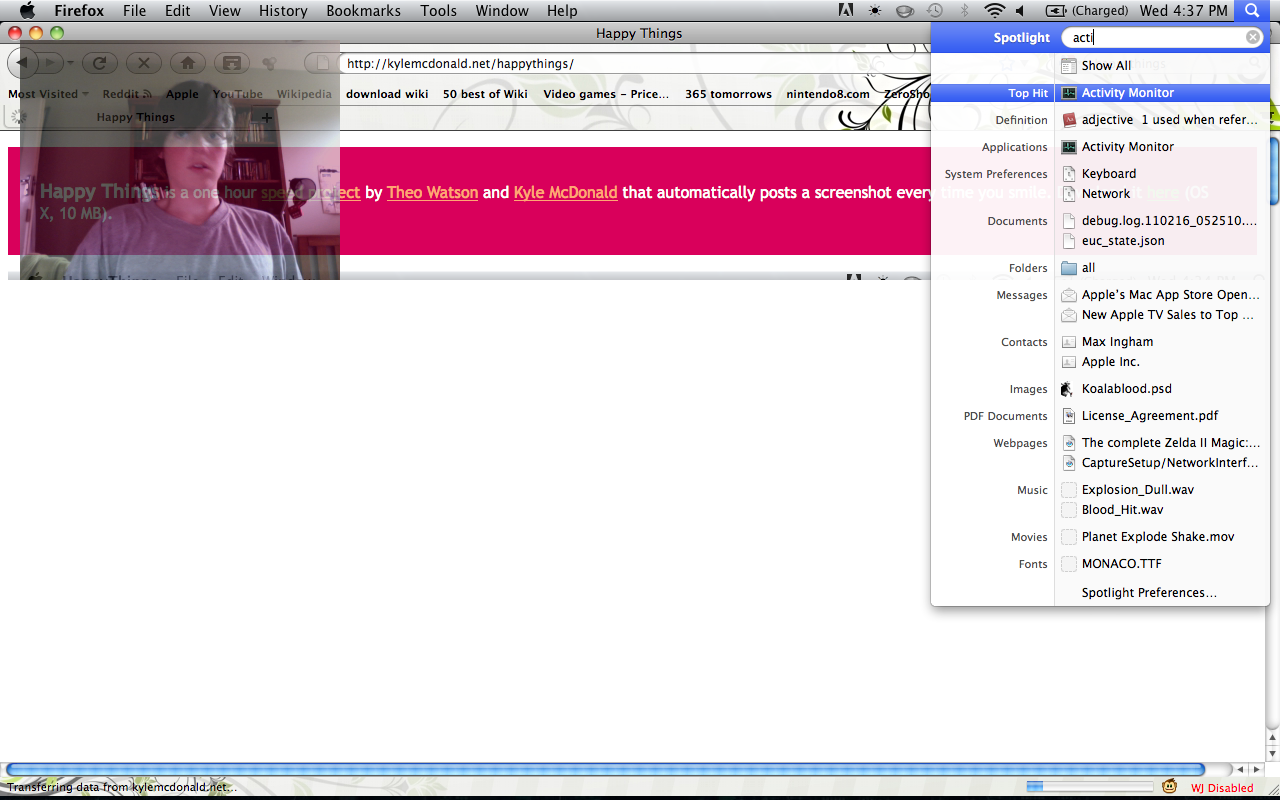This screenshot has width=1280, height=800.
Task: Go to Home page via house icon
Action: pos(187,63)
